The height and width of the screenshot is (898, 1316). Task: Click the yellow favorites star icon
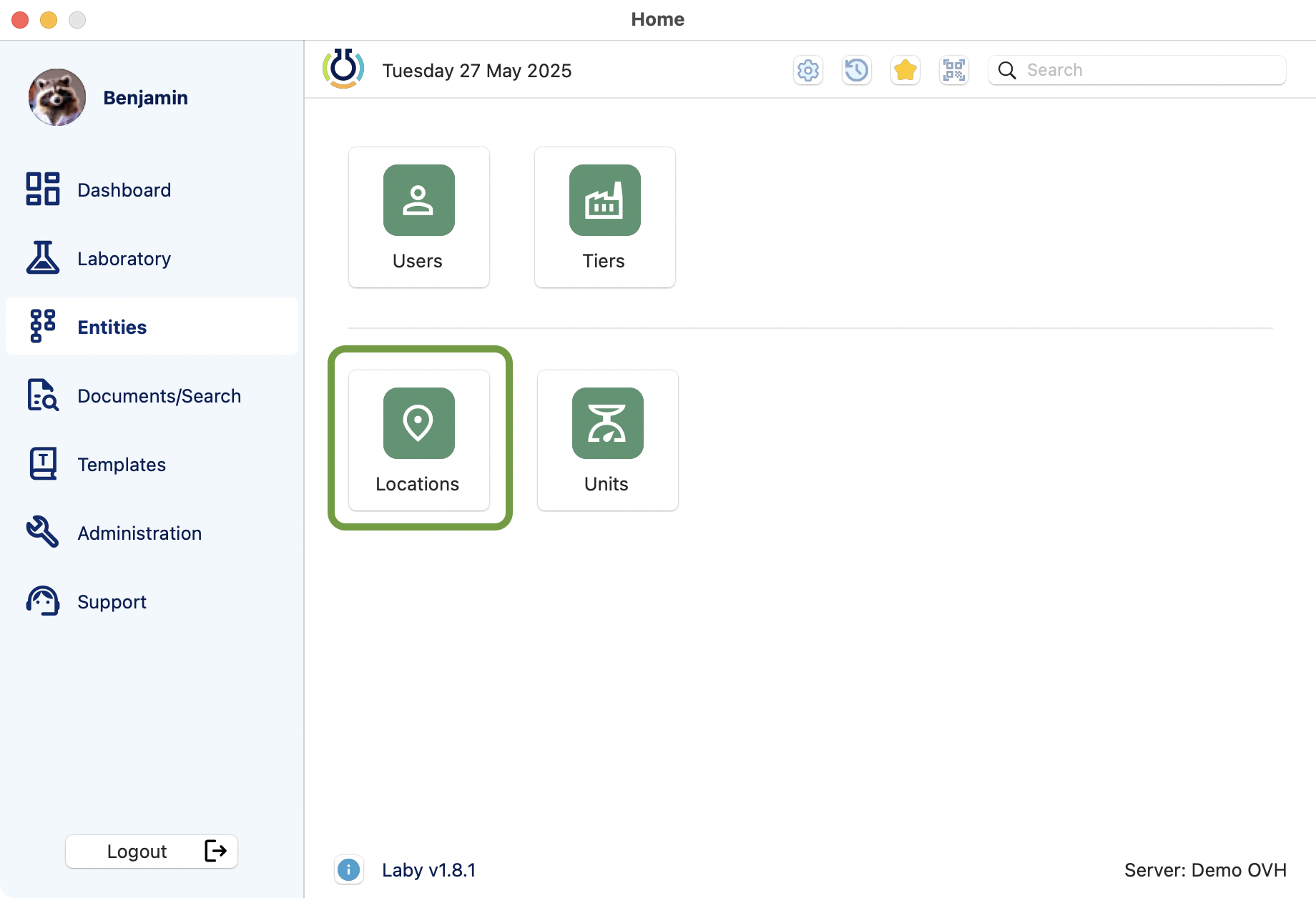click(x=905, y=71)
